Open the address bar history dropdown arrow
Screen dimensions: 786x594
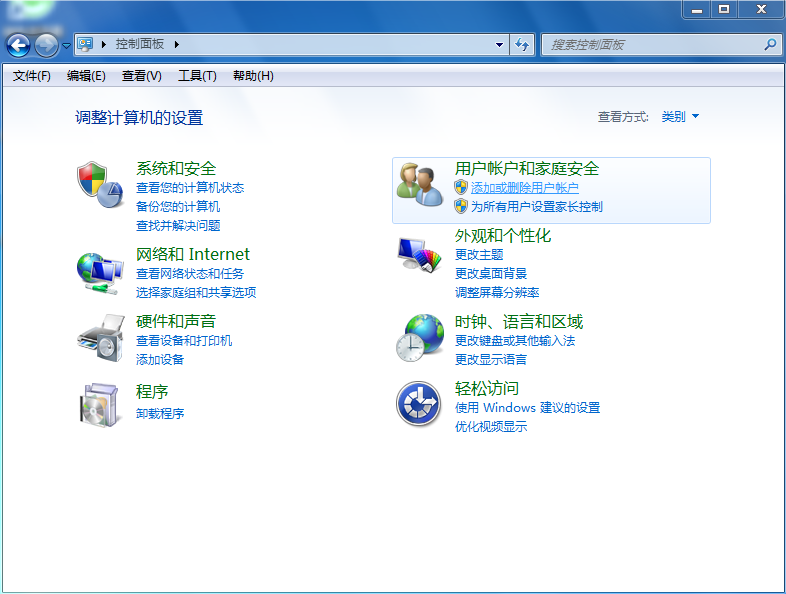coord(500,45)
